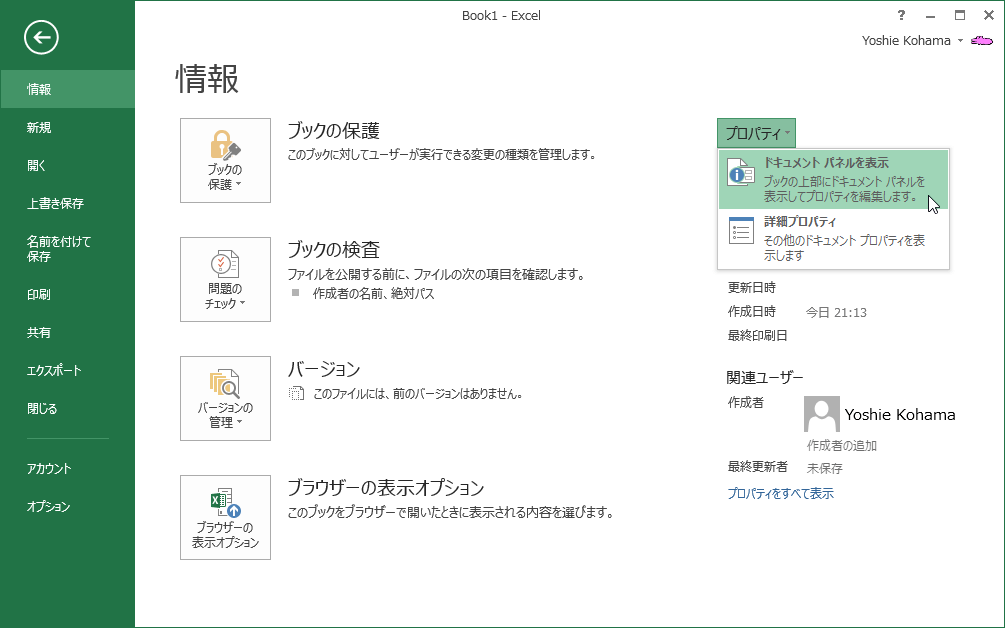This screenshot has width=1005, height=628.
Task: Open the Yoshie Kohama account dropdown arrow
Action: point(960,40)
